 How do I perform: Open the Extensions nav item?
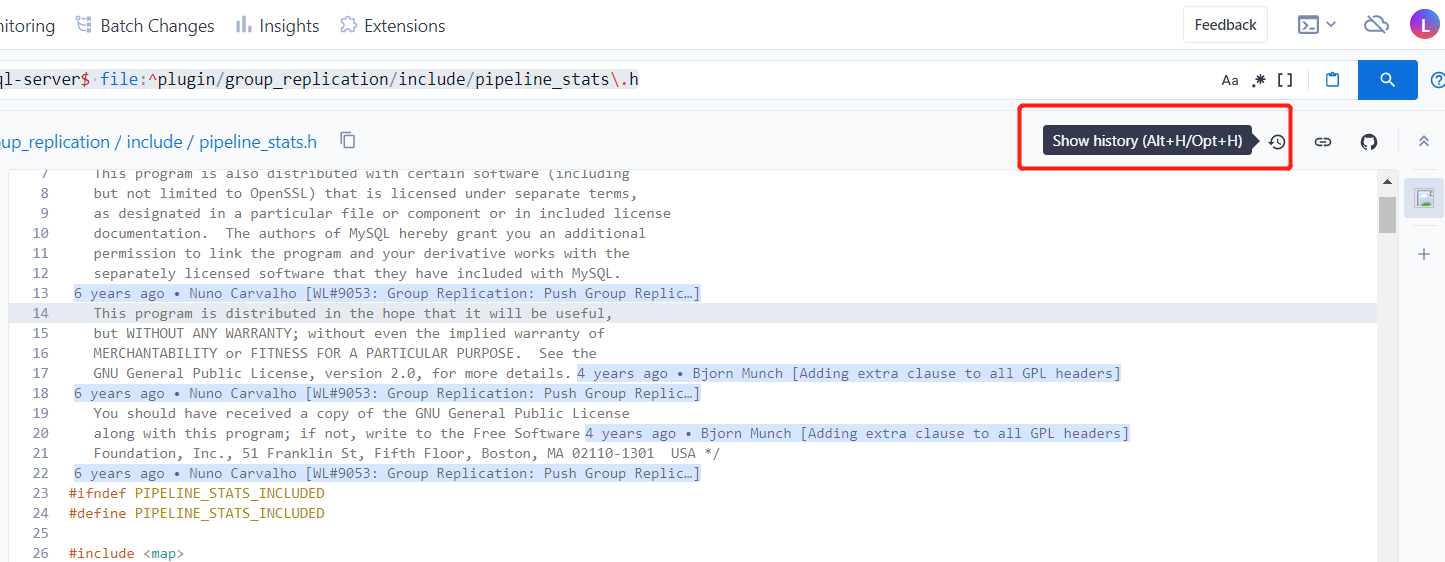[x=393, y=26]
